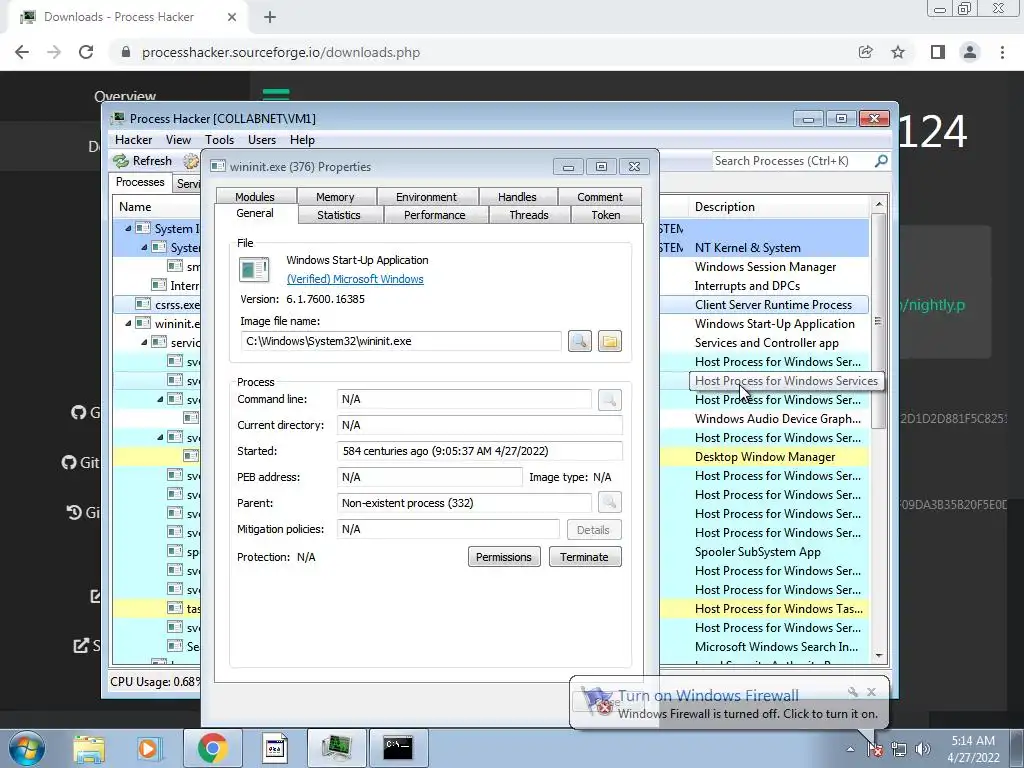The width and height of the screenshot is (1024, 768).
Task: Select the Desktop Window Manager row
Action: click(x=765, y=456)
